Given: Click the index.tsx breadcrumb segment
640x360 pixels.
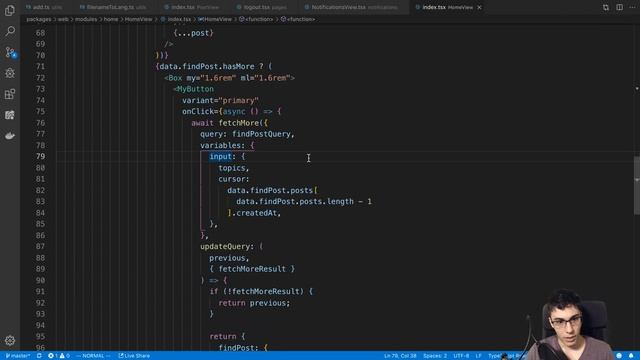Looking at the screenshot, I should 176,19.
